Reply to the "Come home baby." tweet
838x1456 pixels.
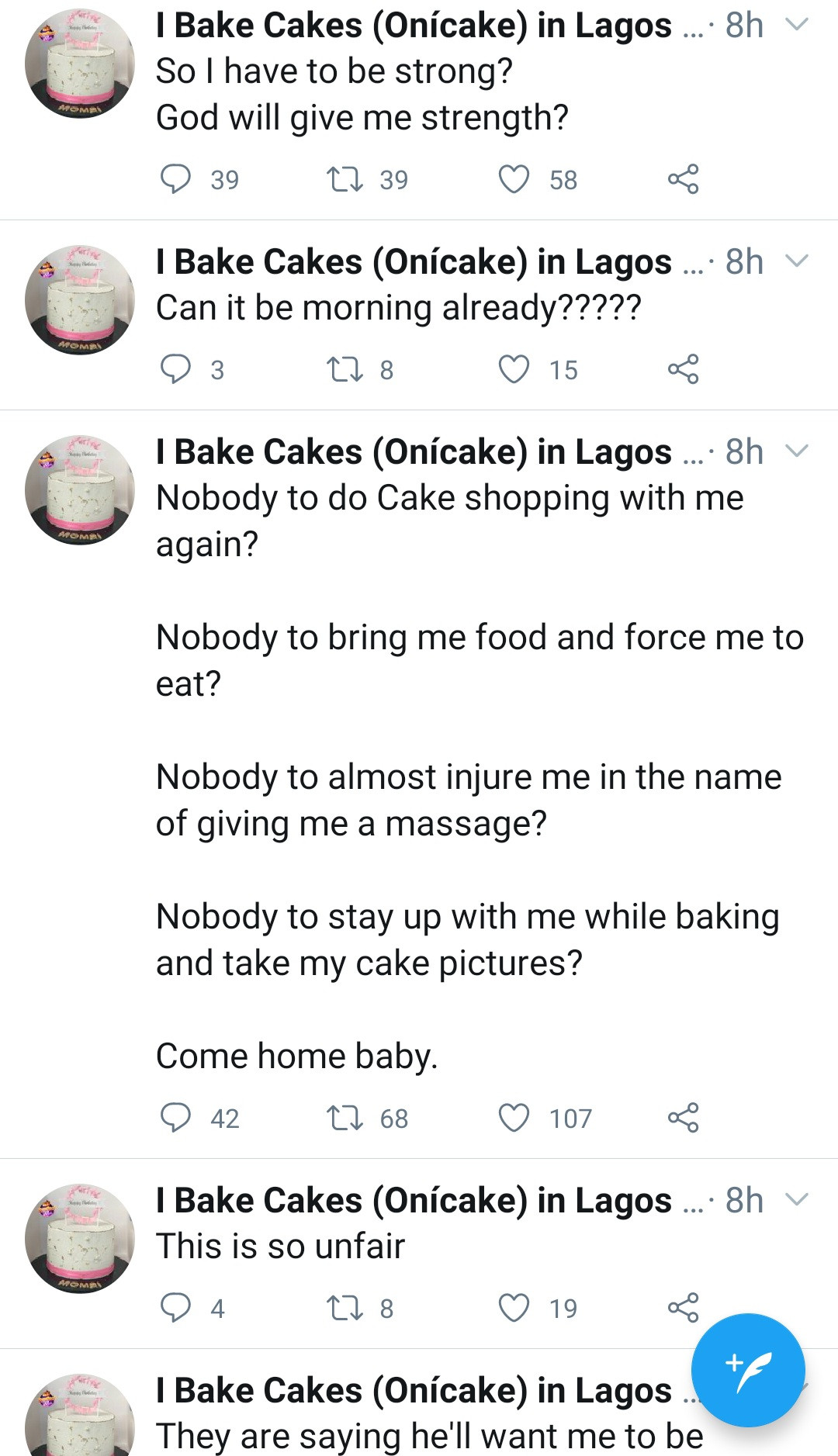pyautogui.click(x=175, y=1118)
